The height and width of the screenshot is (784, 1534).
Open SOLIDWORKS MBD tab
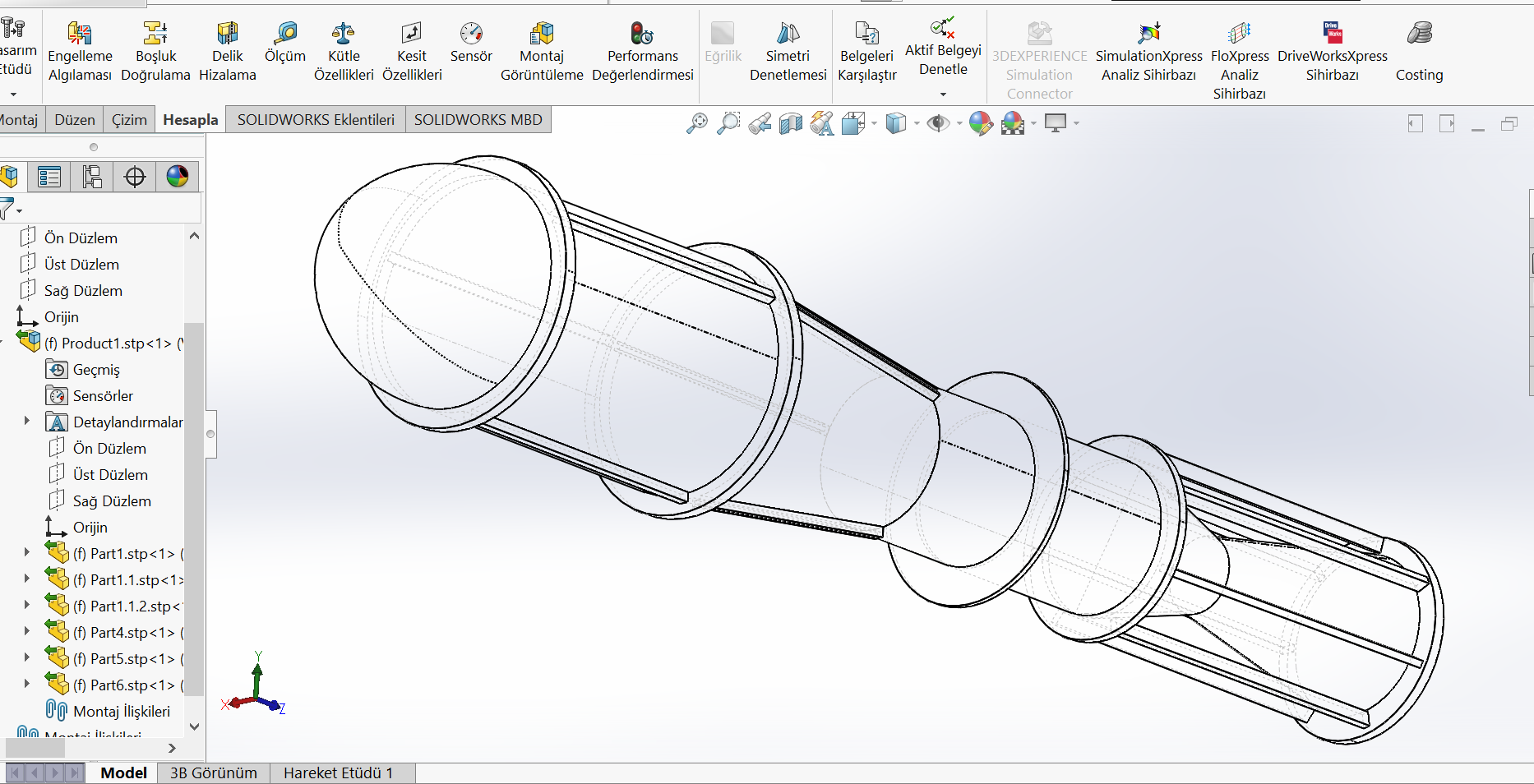click(478, 120)
